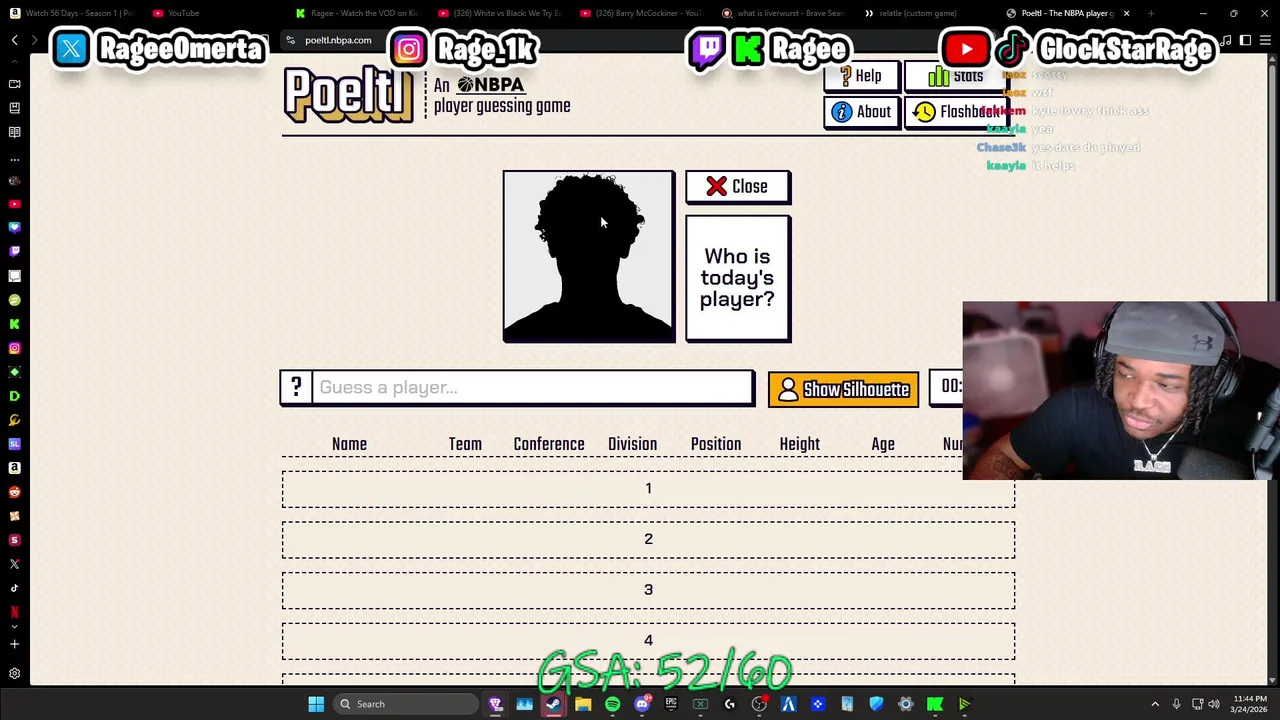The height and width of the screenshot is (720, 1280).
Task: Click the Division column header
Action: [632, 444]
